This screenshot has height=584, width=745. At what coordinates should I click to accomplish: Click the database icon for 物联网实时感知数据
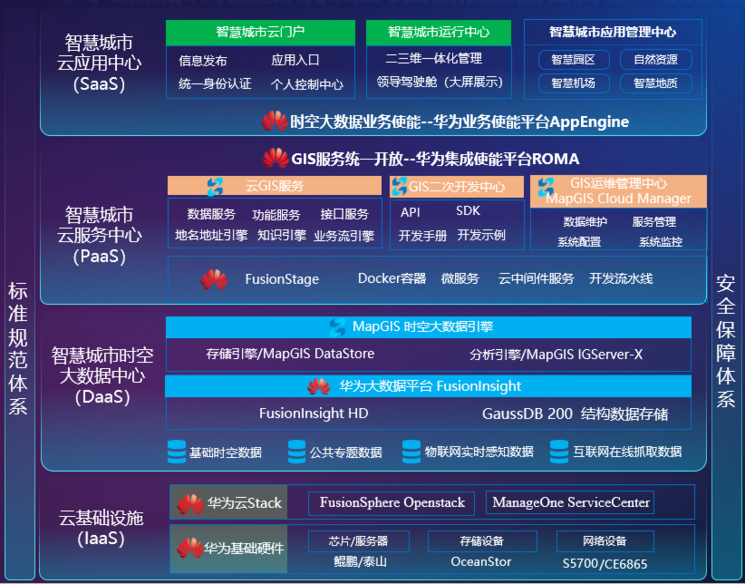pyautogui.click(x=411, y=451)
